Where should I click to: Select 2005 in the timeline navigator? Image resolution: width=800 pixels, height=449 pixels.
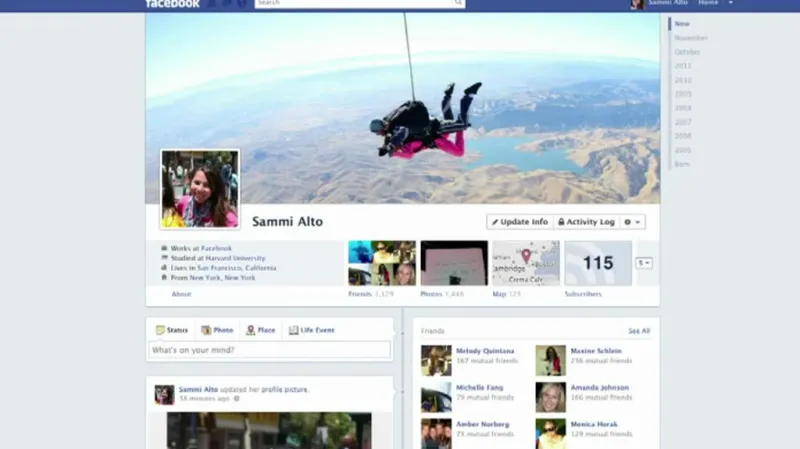(x=683, y=150)
